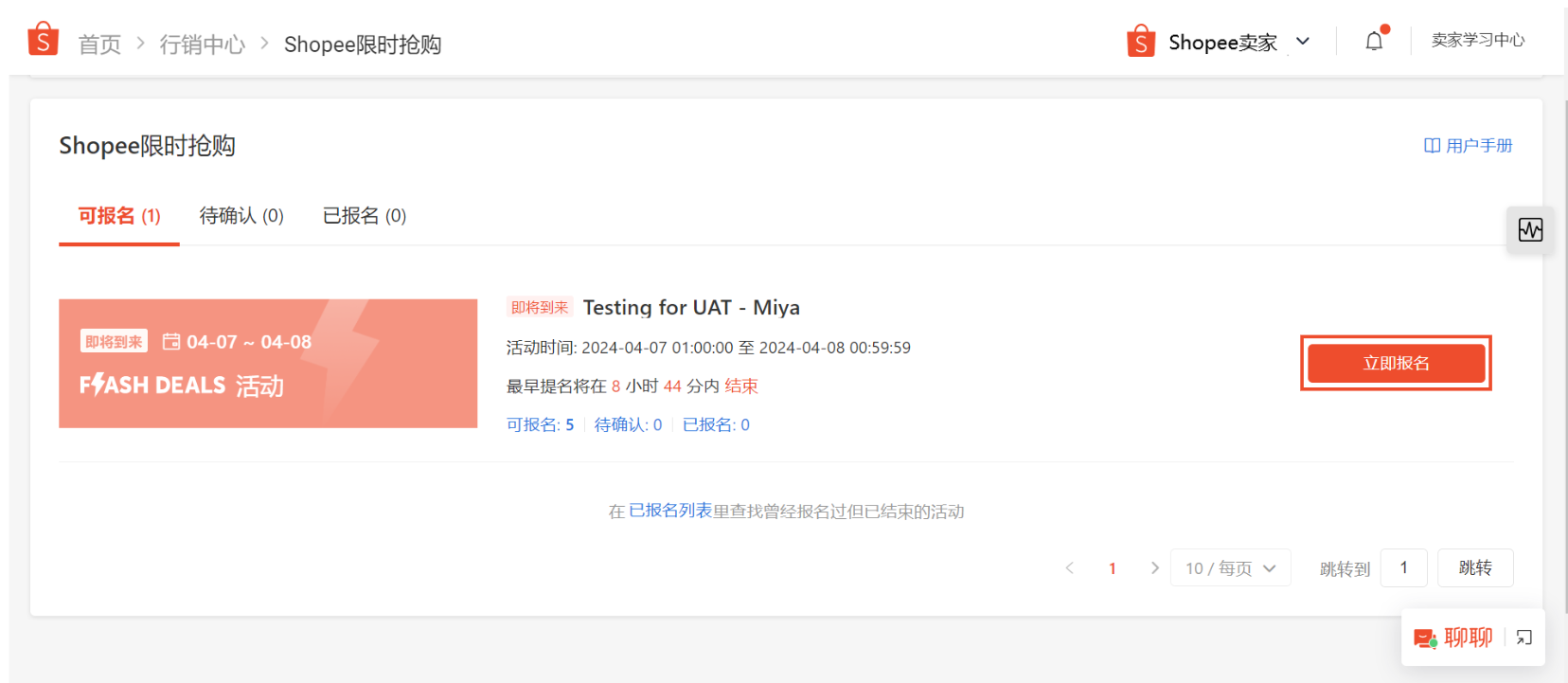Click the 最早提名将在 8 小时 44 分内 结束 text

[x=633, y=386]
